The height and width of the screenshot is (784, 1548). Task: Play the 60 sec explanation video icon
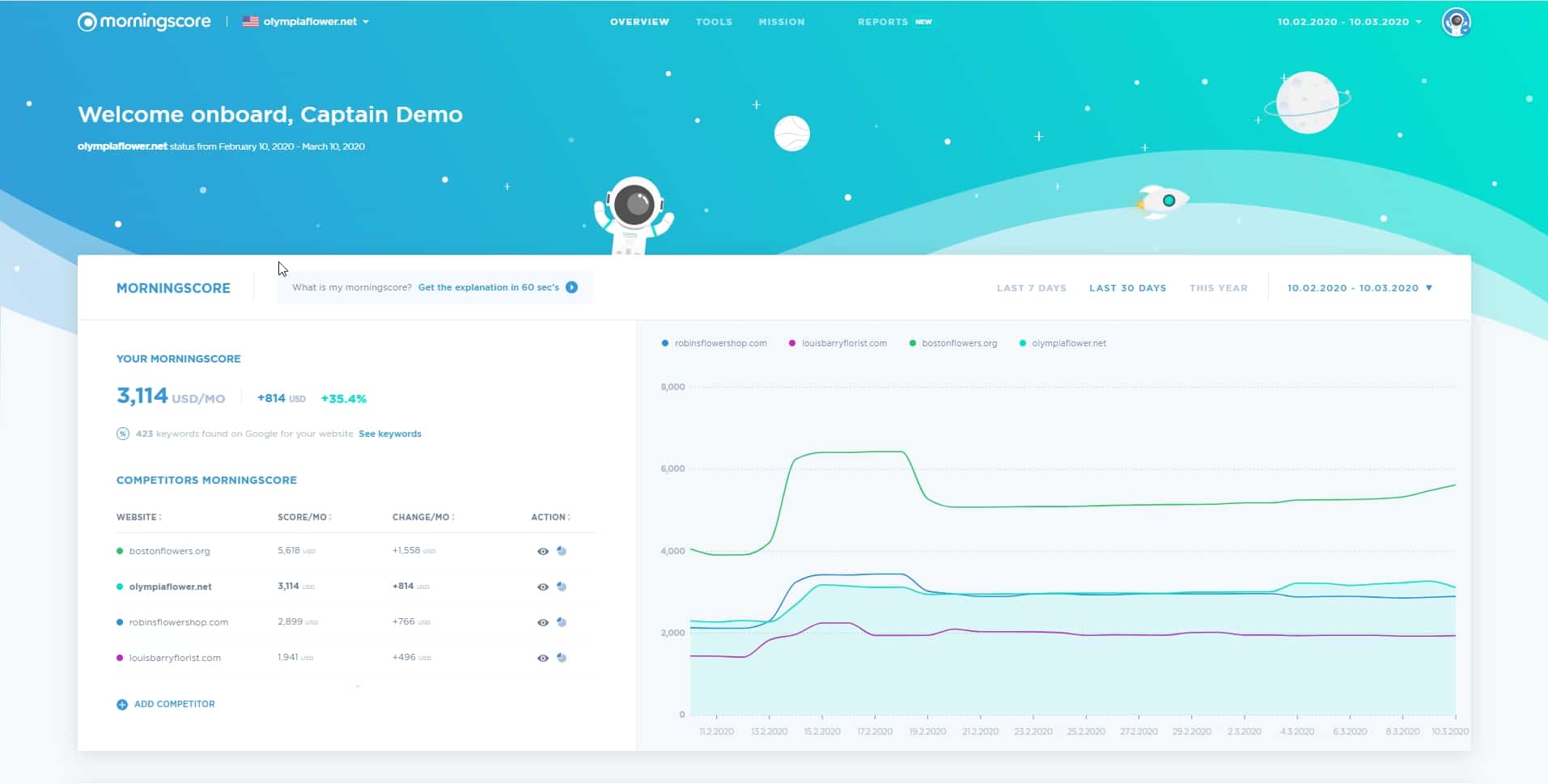tap(572, 287)
